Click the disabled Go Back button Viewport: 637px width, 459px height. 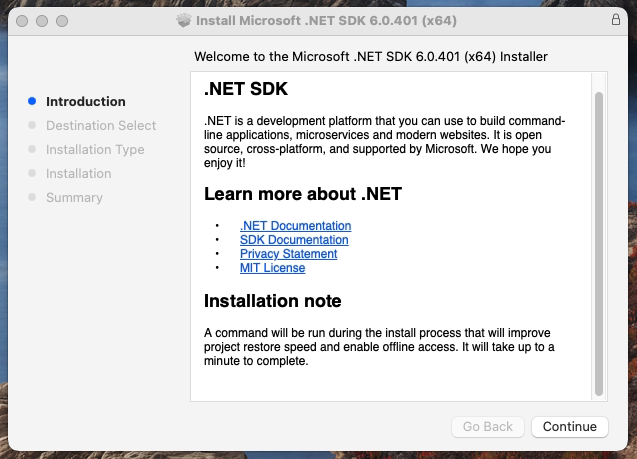[x=488, y=427]
